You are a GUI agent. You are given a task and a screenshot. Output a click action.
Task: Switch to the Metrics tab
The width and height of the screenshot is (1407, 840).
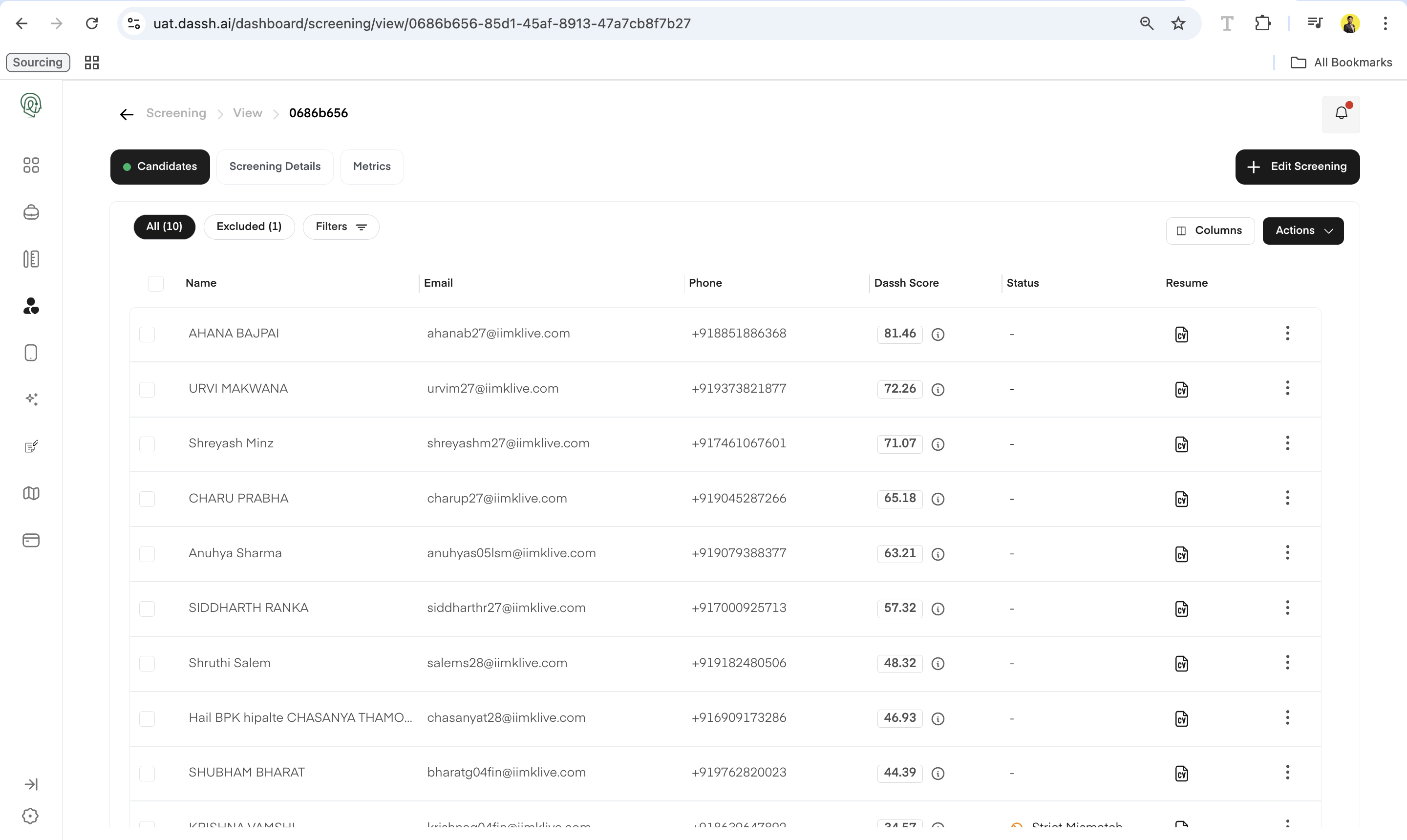tap(371, 167)
